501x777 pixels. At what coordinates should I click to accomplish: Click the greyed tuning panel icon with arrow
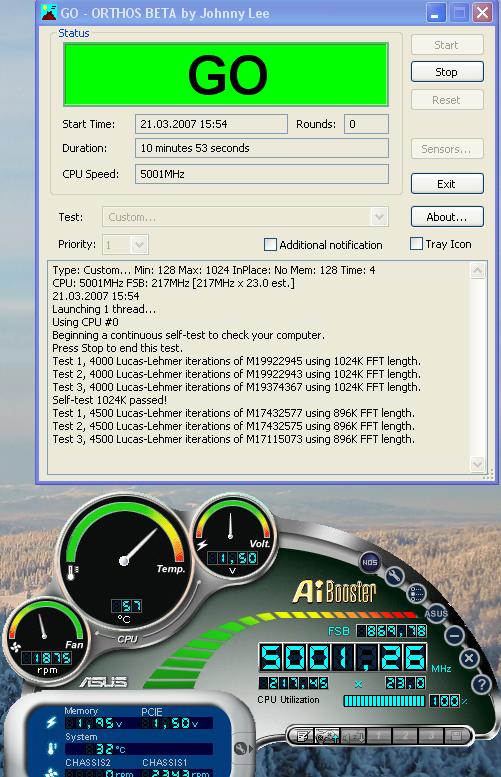[353, 736]
